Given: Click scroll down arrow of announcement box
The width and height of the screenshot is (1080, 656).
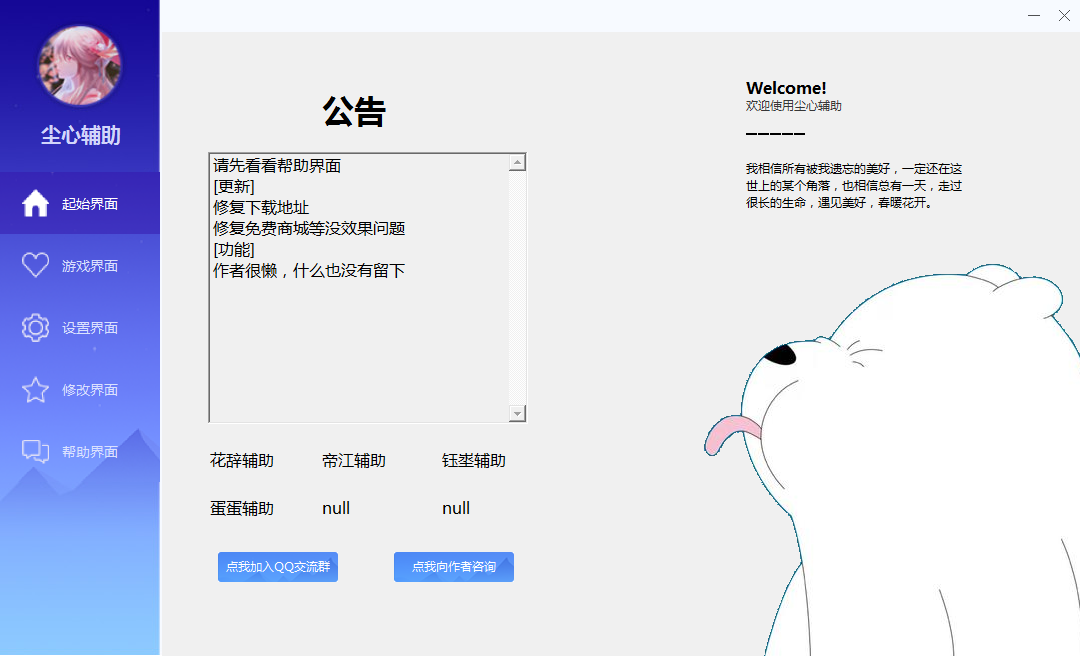Looking at the screenshot, I should click(517, 413).
